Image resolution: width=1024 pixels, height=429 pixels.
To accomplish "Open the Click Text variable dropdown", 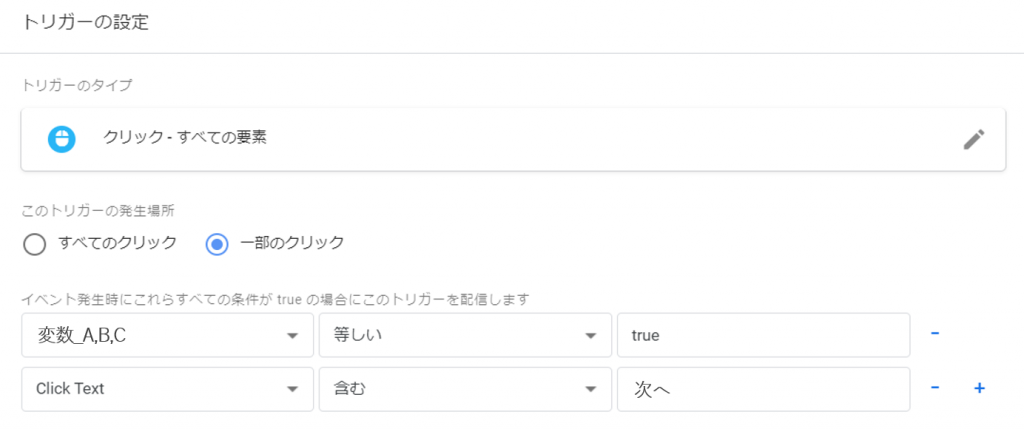I will pyautogui.click(x=167, y=389).
